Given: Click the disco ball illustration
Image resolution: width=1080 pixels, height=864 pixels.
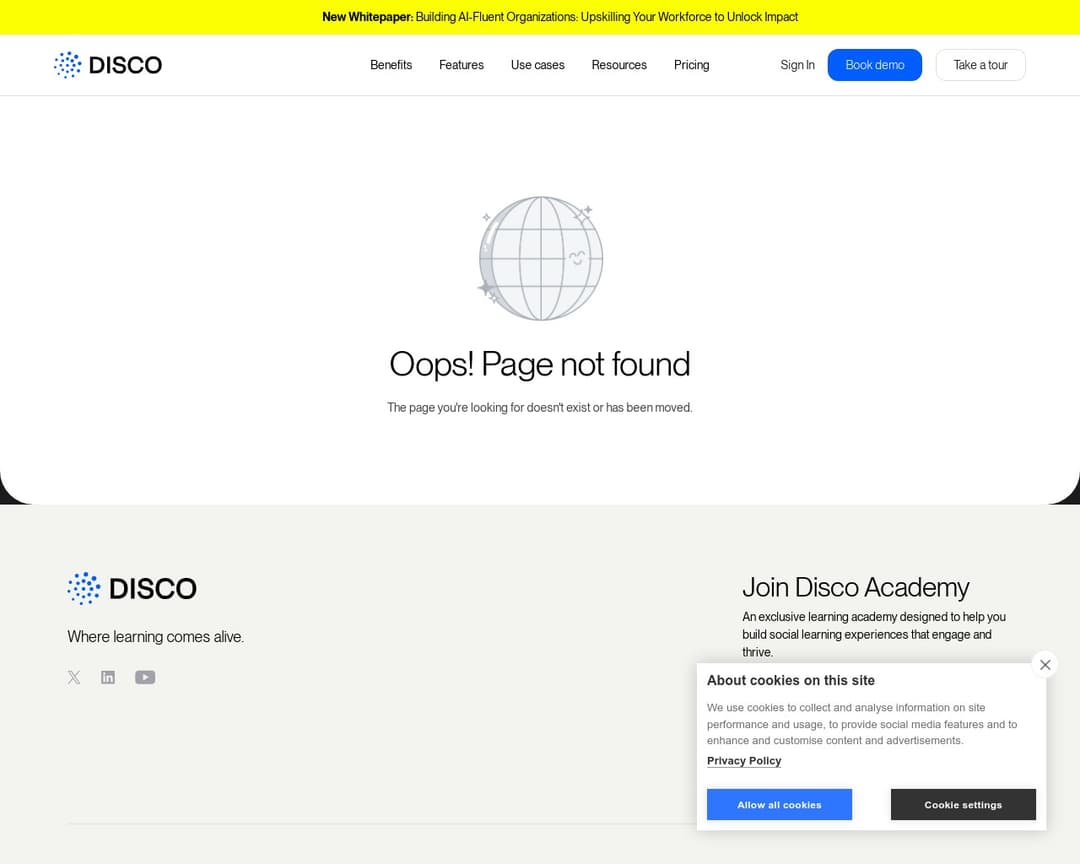Looking at the screenshot, I should [540, 258].
